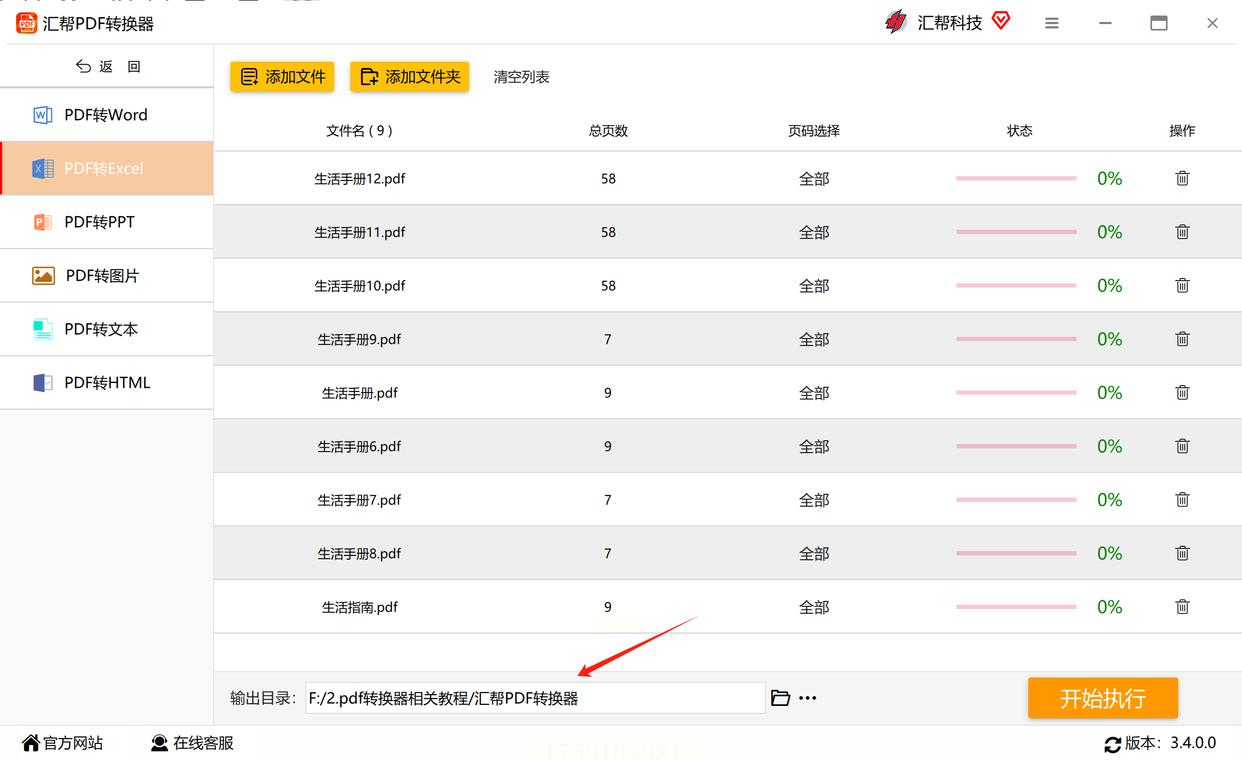The image size is (1242, 760).
Task: Change page selection 全部 for 生活手册7.pdf
Action: click(814, 500)
